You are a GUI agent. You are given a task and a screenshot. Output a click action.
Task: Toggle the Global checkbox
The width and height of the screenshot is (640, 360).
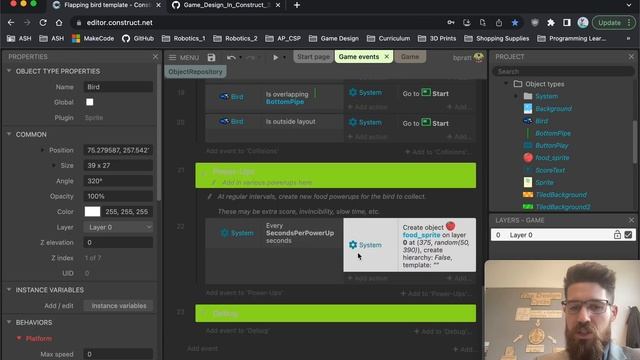pyautogui.click(x=90, y=102)
